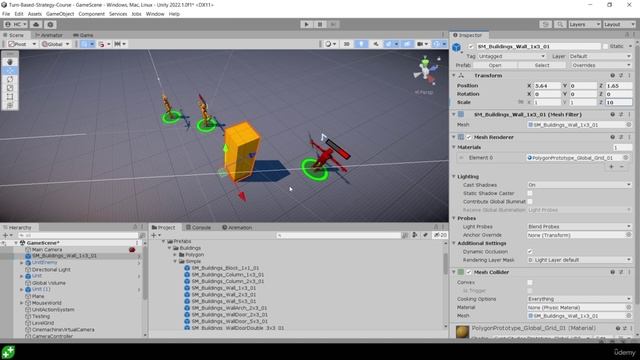The image size is (640, 360).
Task: Click Element 0 material object picker
Action: pyautogui.click(x=625, y=158)
